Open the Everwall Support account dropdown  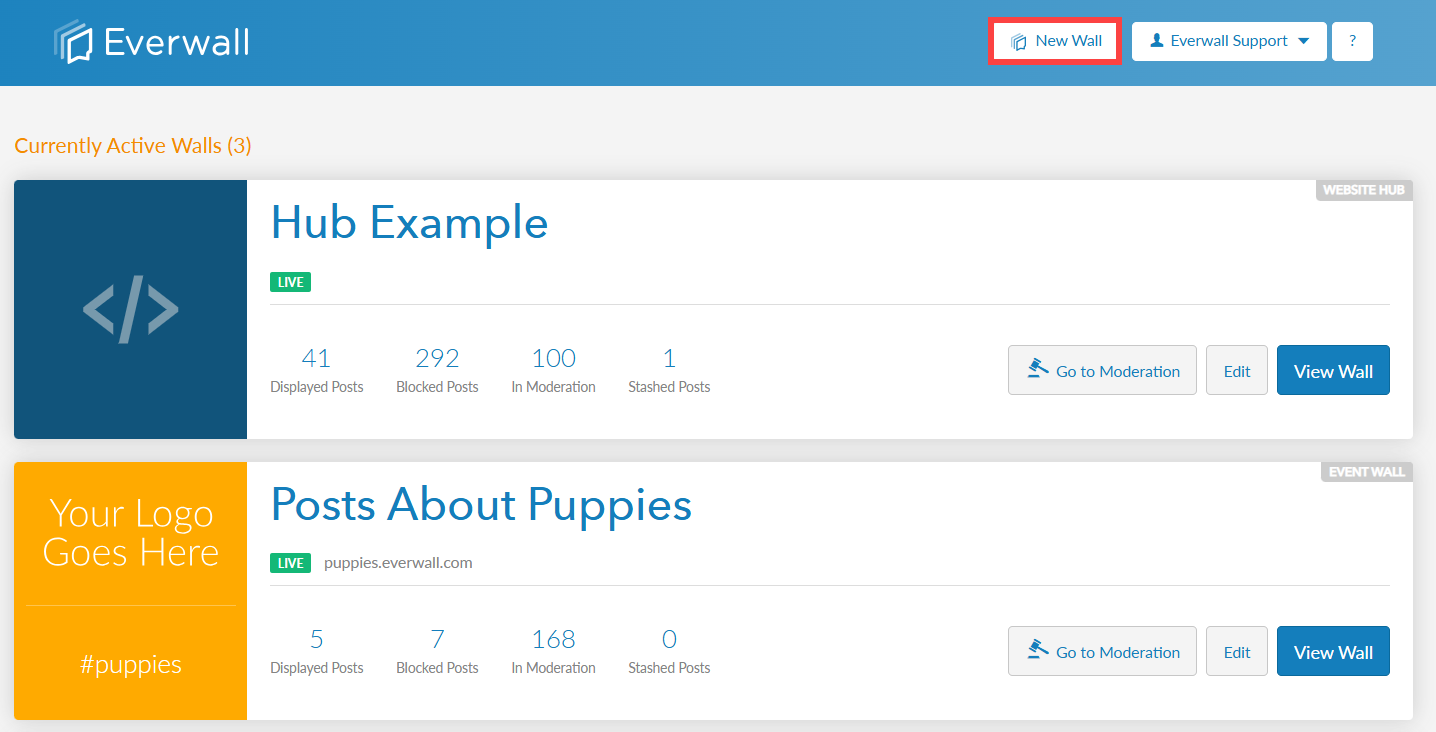[1229, 41]
